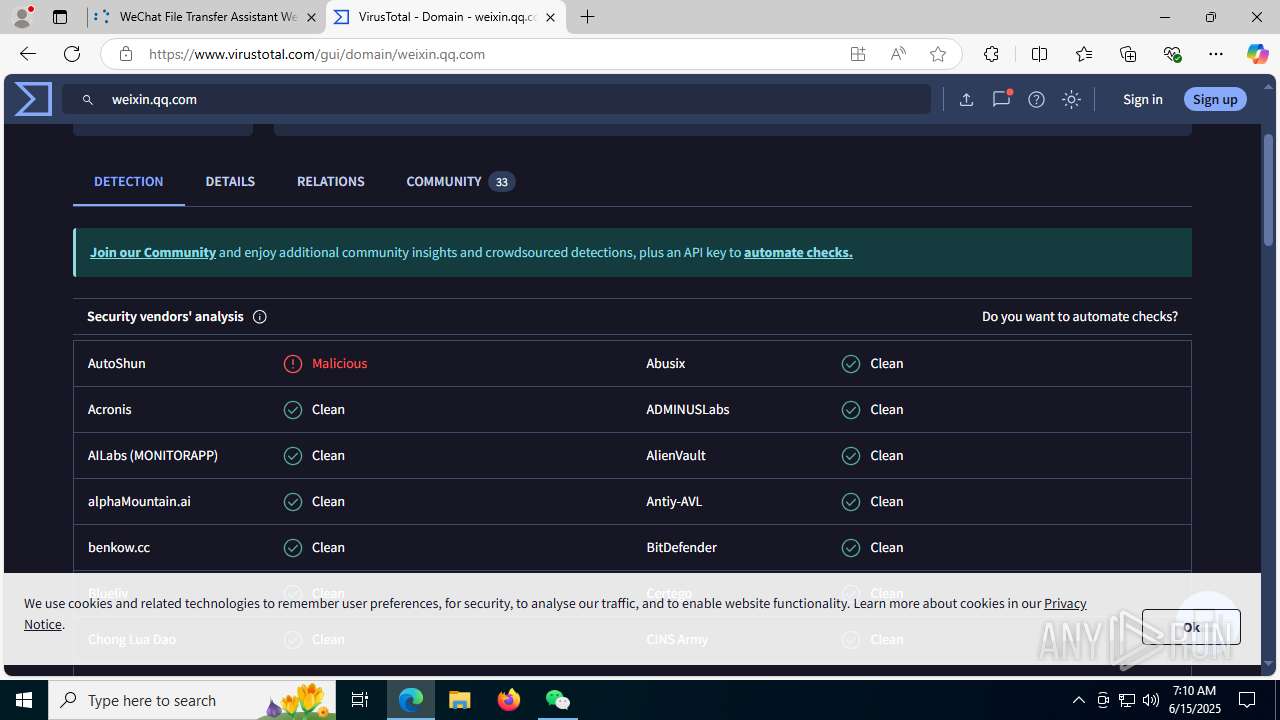Click Do you want to automate checks?
Screen dimensions: 1280x720
point(1080,316)
